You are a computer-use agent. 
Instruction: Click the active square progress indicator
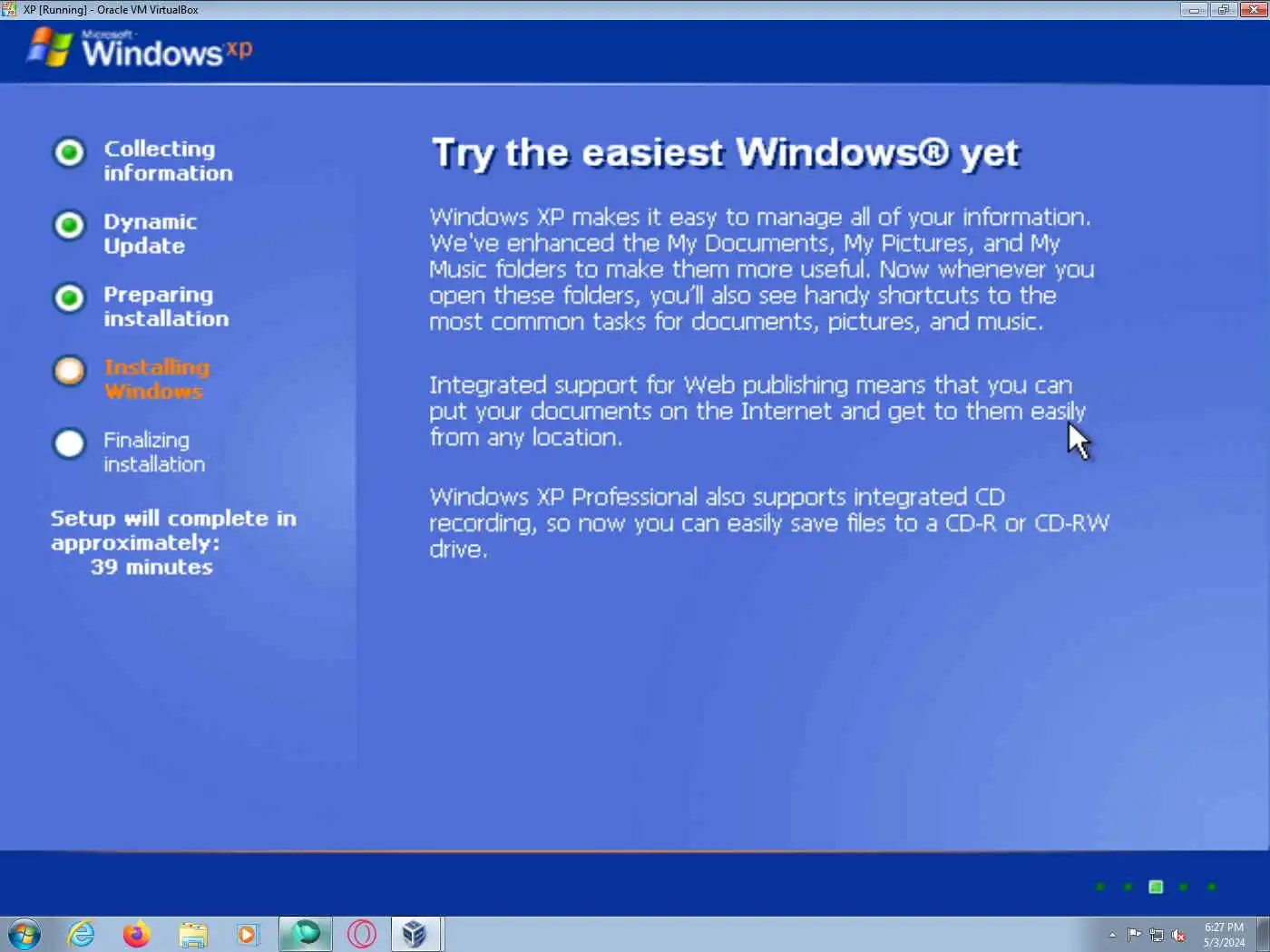[x=1156, y=887]
